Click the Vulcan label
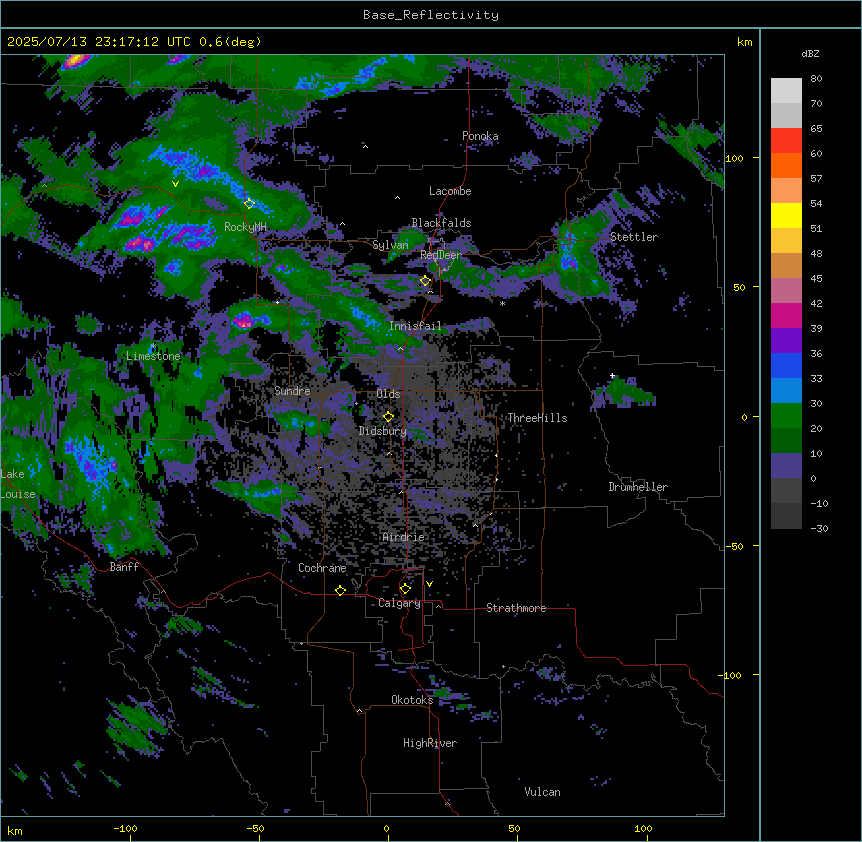862x842 pixels. click(x=542, y=792)
